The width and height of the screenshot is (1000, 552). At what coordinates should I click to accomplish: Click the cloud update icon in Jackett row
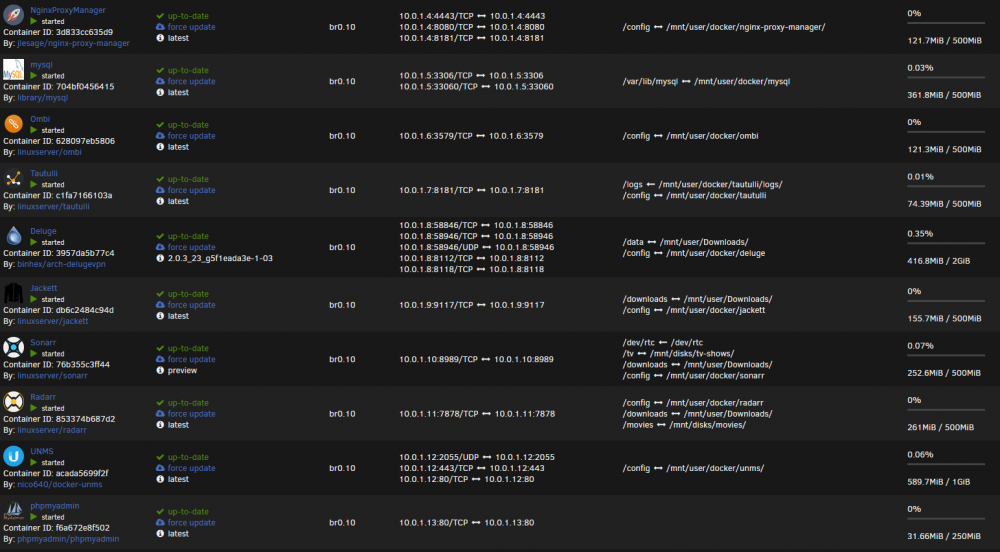tap(160, 305)
